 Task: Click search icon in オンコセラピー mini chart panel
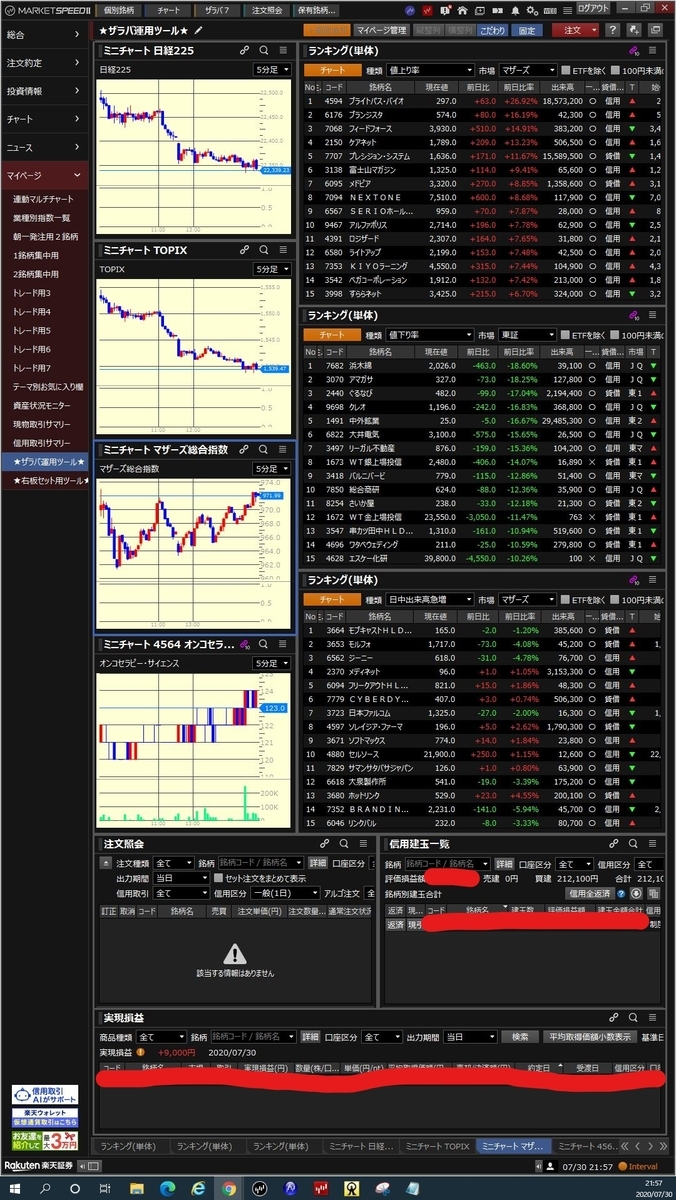264,645
